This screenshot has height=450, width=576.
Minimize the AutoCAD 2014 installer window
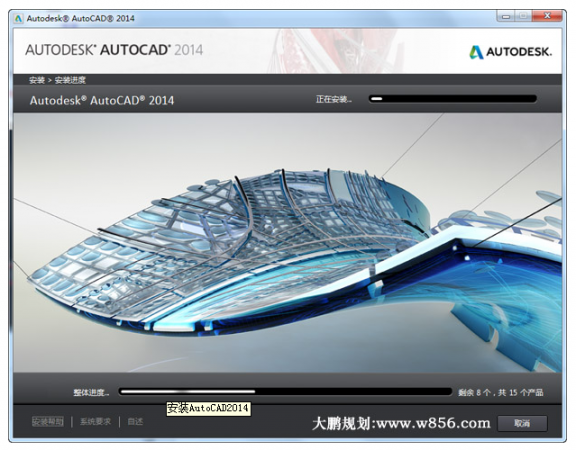click(506, 17)
